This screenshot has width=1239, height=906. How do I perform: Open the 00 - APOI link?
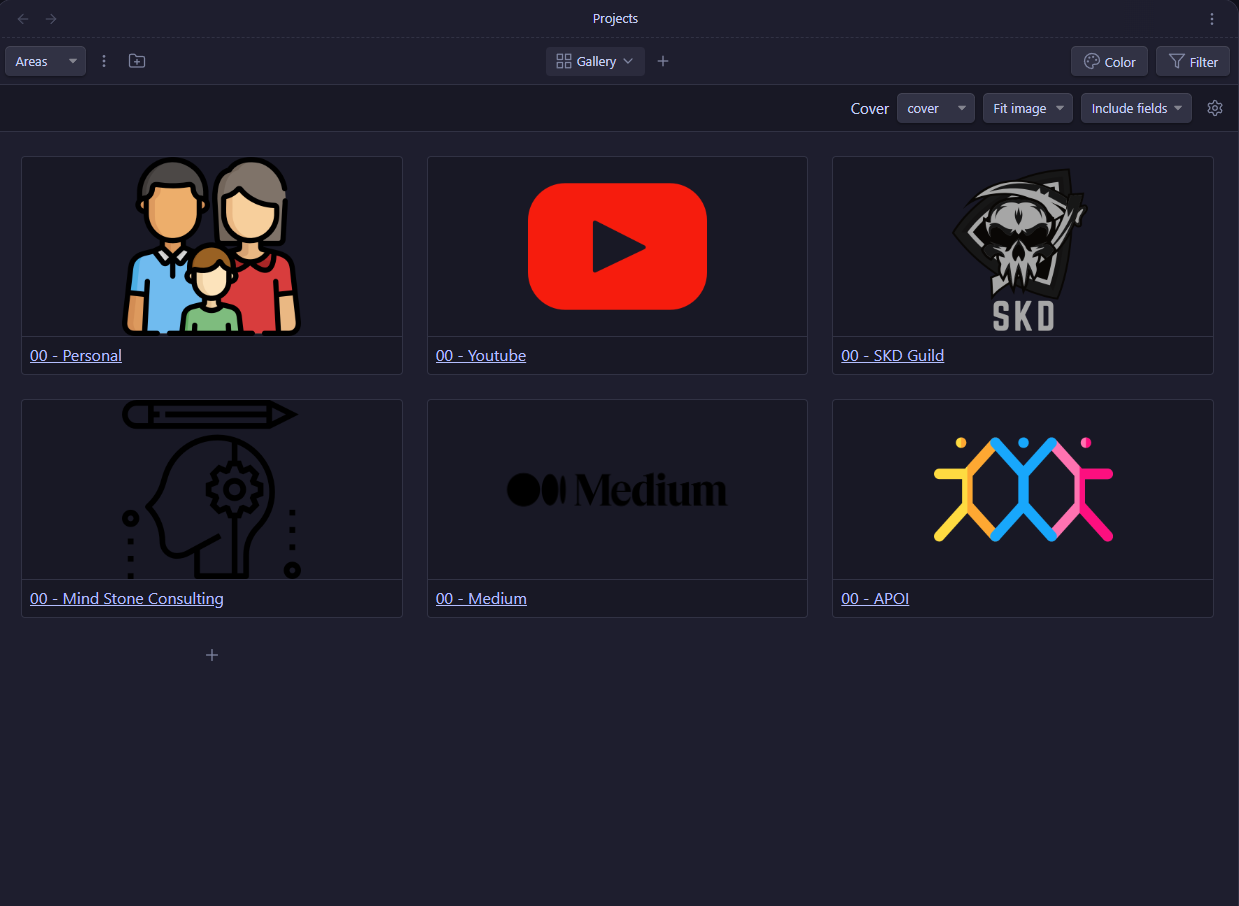click(875, 598)
